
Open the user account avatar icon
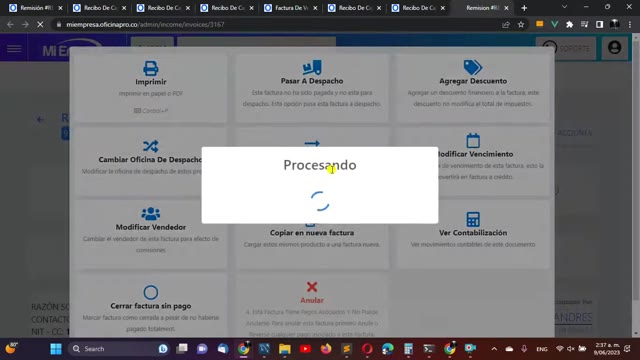[x=614, y=48]
